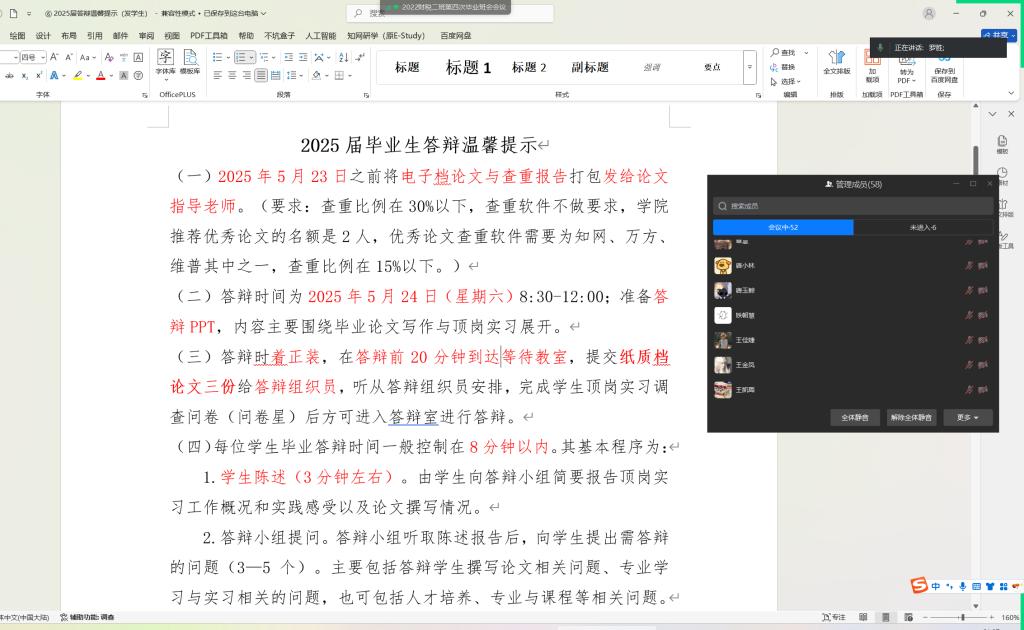This screenshot has height=630, width=1024.
Task: Switch to the 未进入 members tab
Action: tap(922, 227)
